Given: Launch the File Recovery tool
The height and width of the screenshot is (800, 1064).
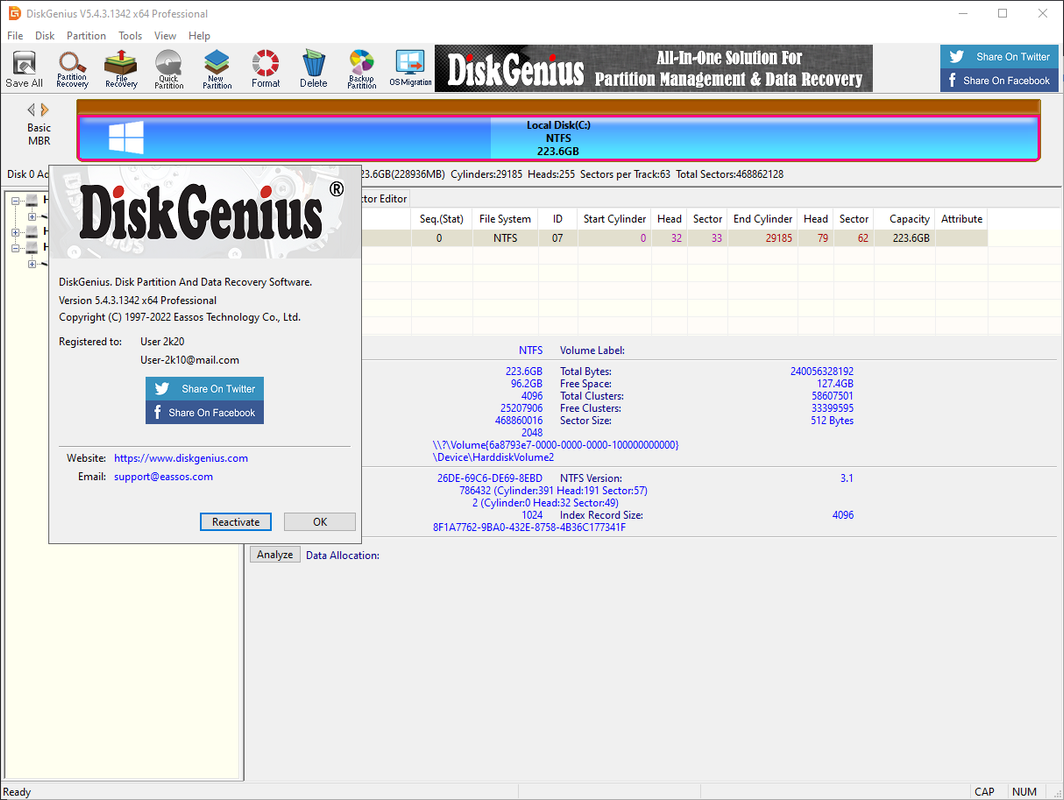Looking at the screenshot, I should 121,69.
